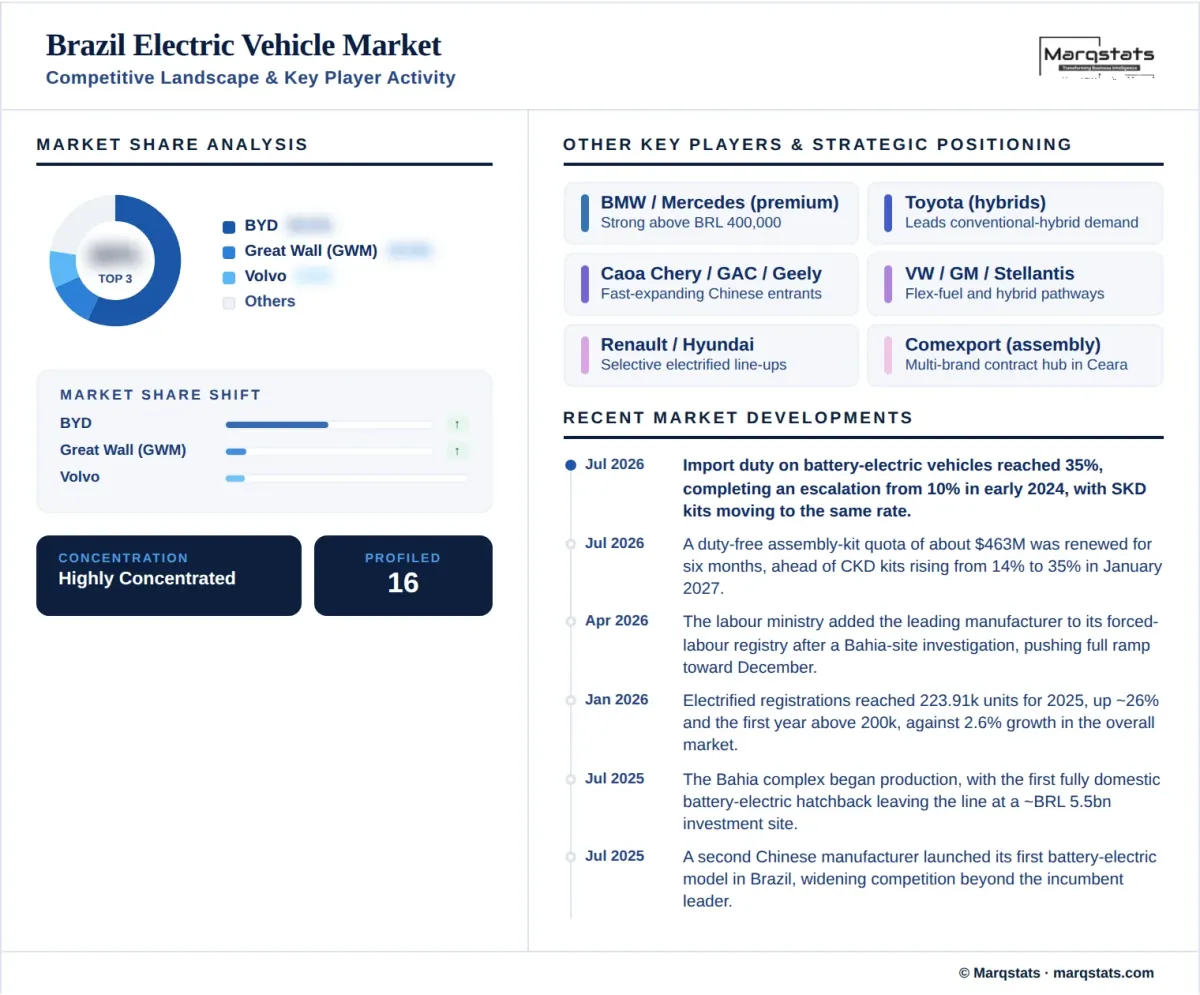The height and width of the screenshot is (995, 1200).
Task: Select the light blue Volvo legend swatch
Action: click(x=229, y=277)
